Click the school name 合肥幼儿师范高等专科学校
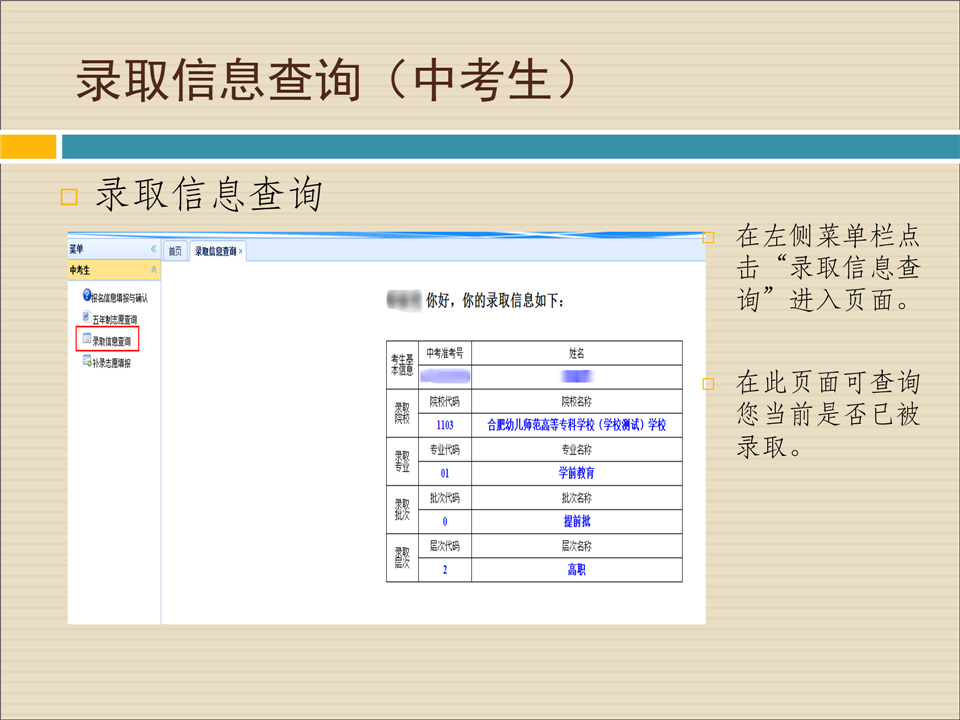Image resolution: width=960 pixels, height=720 pixels. (576, 425)
